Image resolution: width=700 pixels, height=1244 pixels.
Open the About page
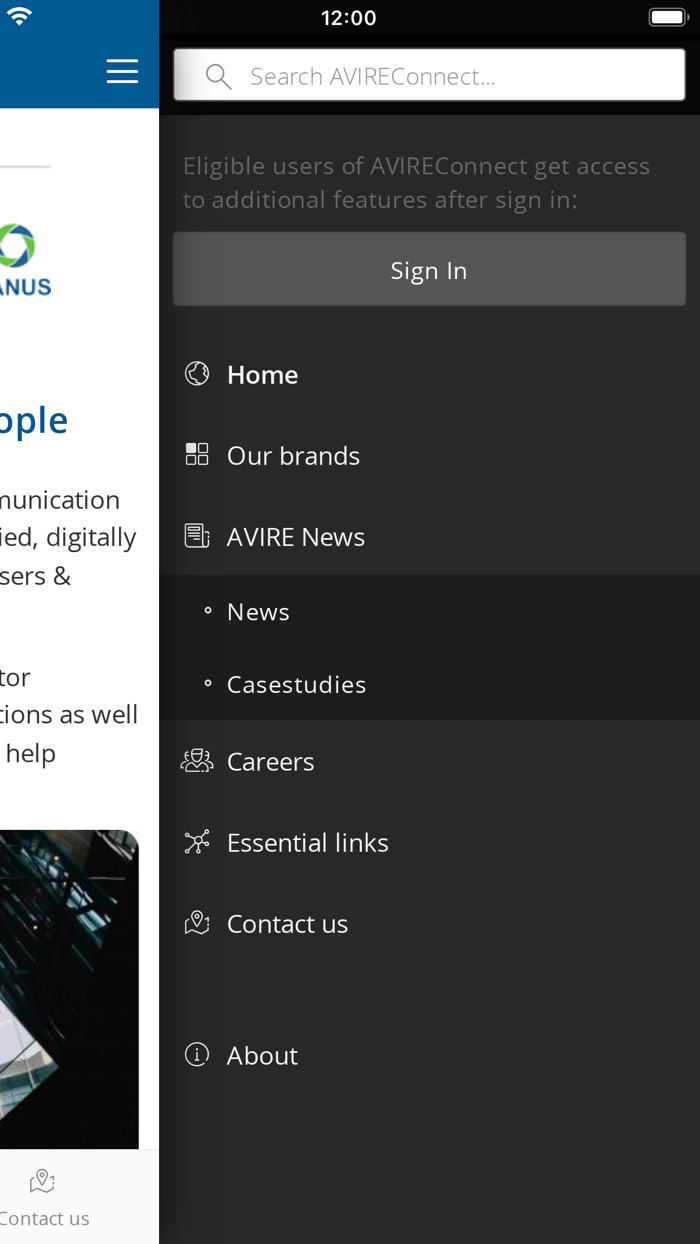pos(263,1053)
